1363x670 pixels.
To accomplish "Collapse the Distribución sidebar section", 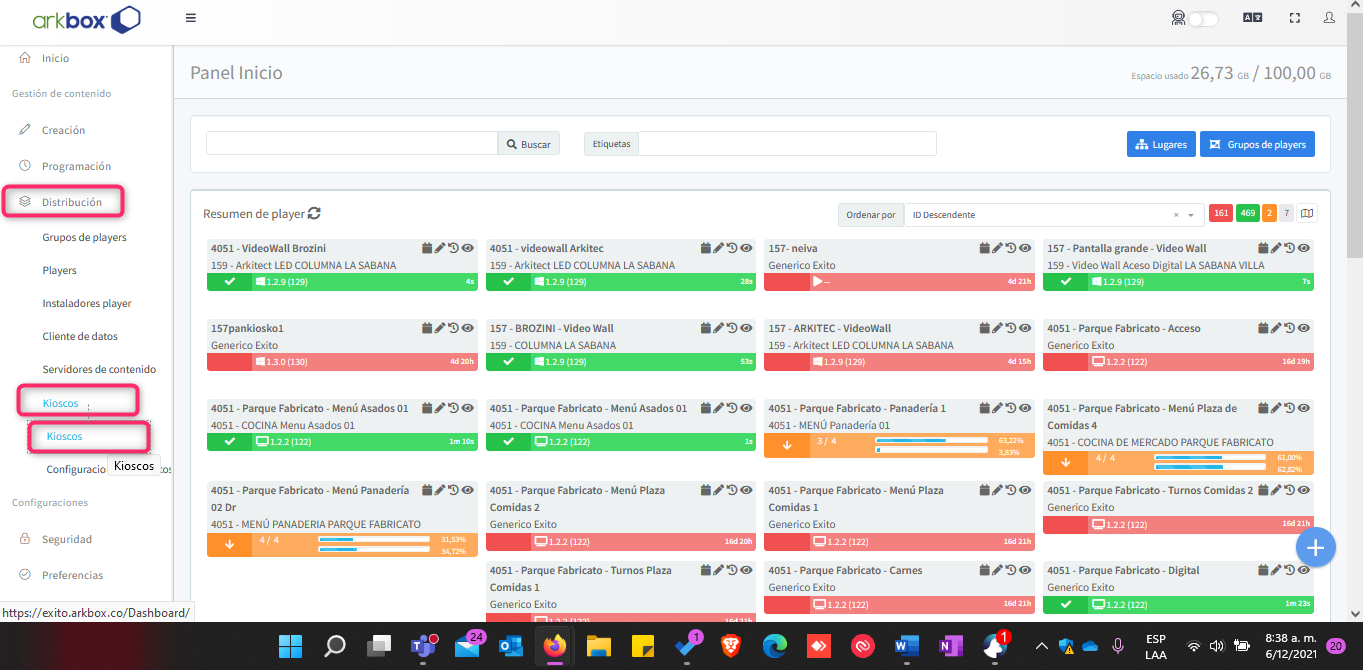I will pos(71,202).
